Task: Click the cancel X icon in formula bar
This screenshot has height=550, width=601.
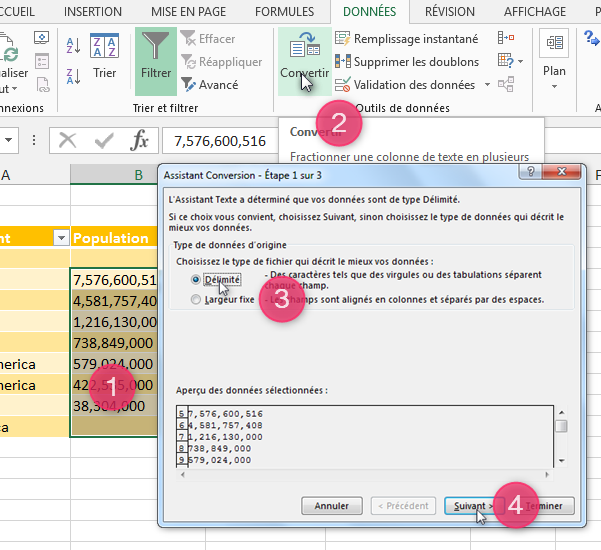Action: coord(67,141)
